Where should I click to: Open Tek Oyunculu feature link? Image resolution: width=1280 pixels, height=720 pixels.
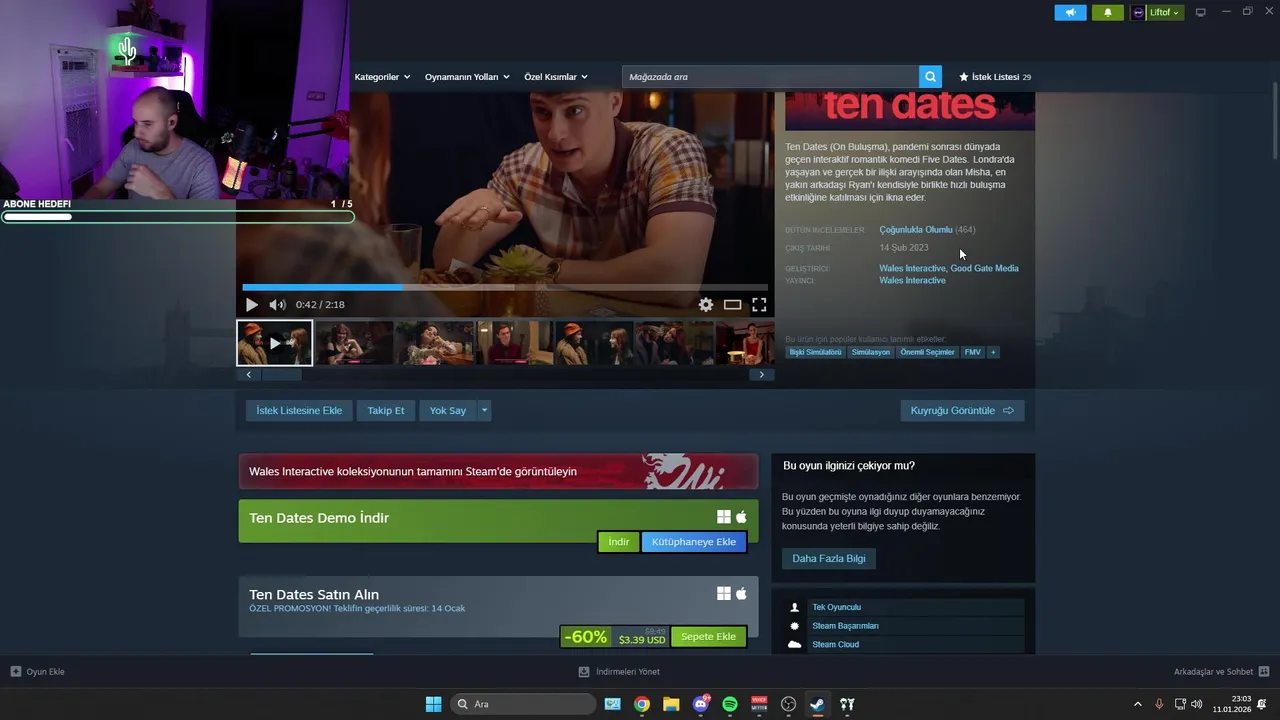coord(836,607)
